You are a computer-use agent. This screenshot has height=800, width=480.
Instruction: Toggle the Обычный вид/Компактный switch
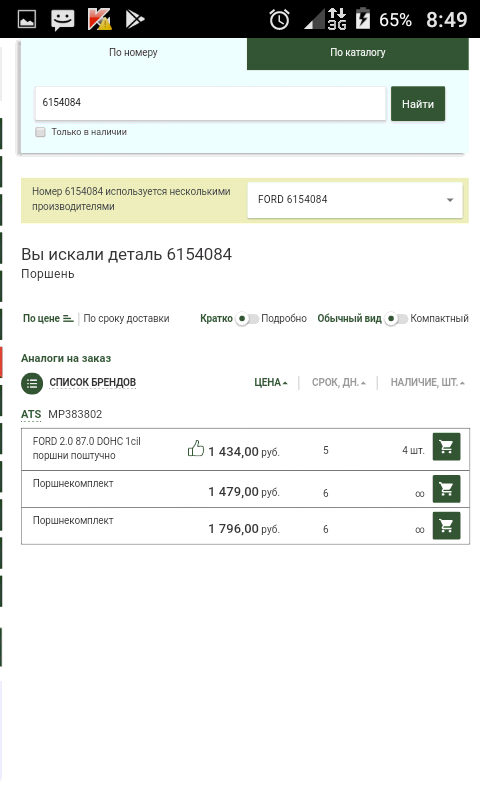point(396,319)
